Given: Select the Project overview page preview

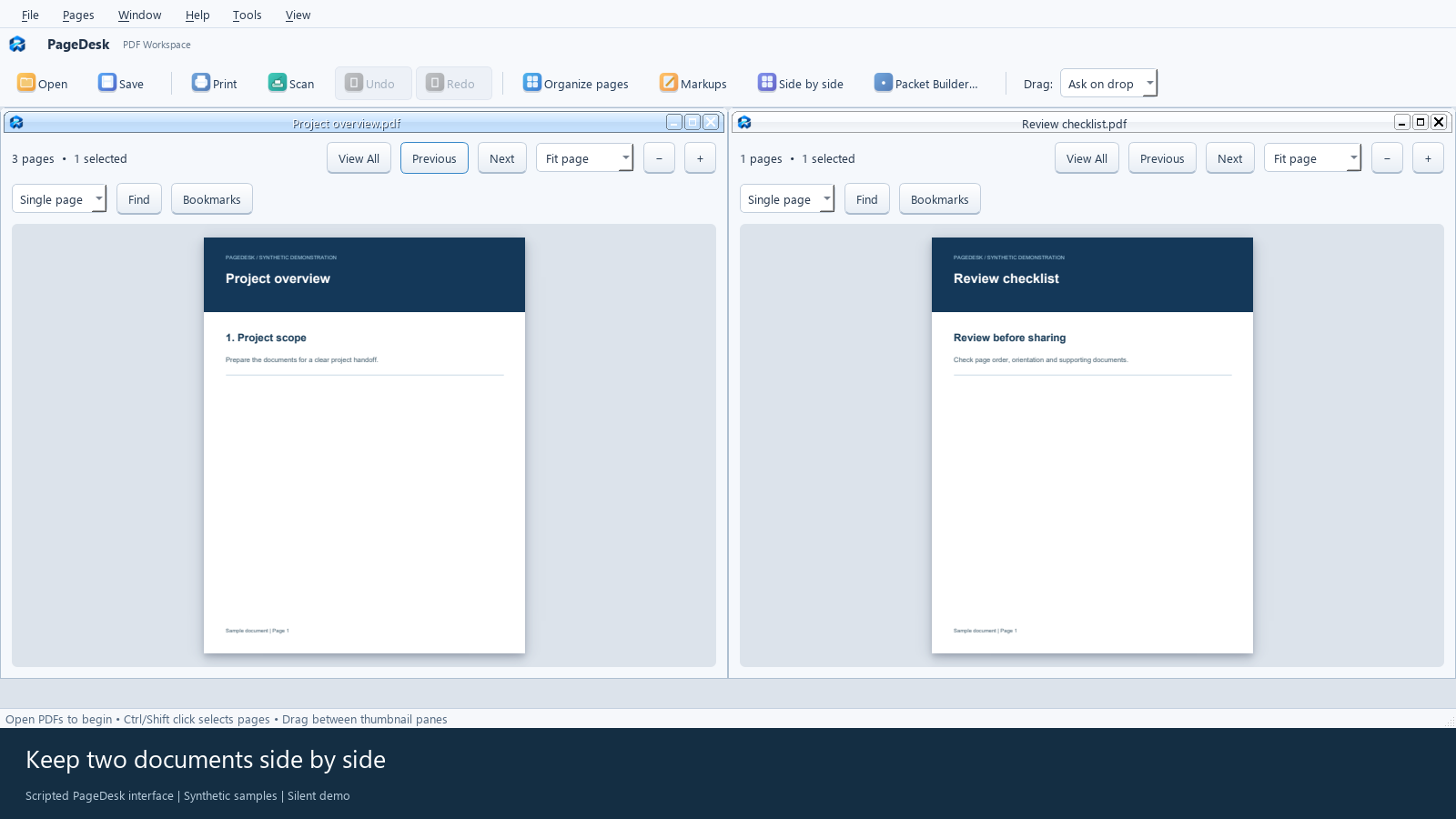Looking at the screenshot, I should point(364,445).
